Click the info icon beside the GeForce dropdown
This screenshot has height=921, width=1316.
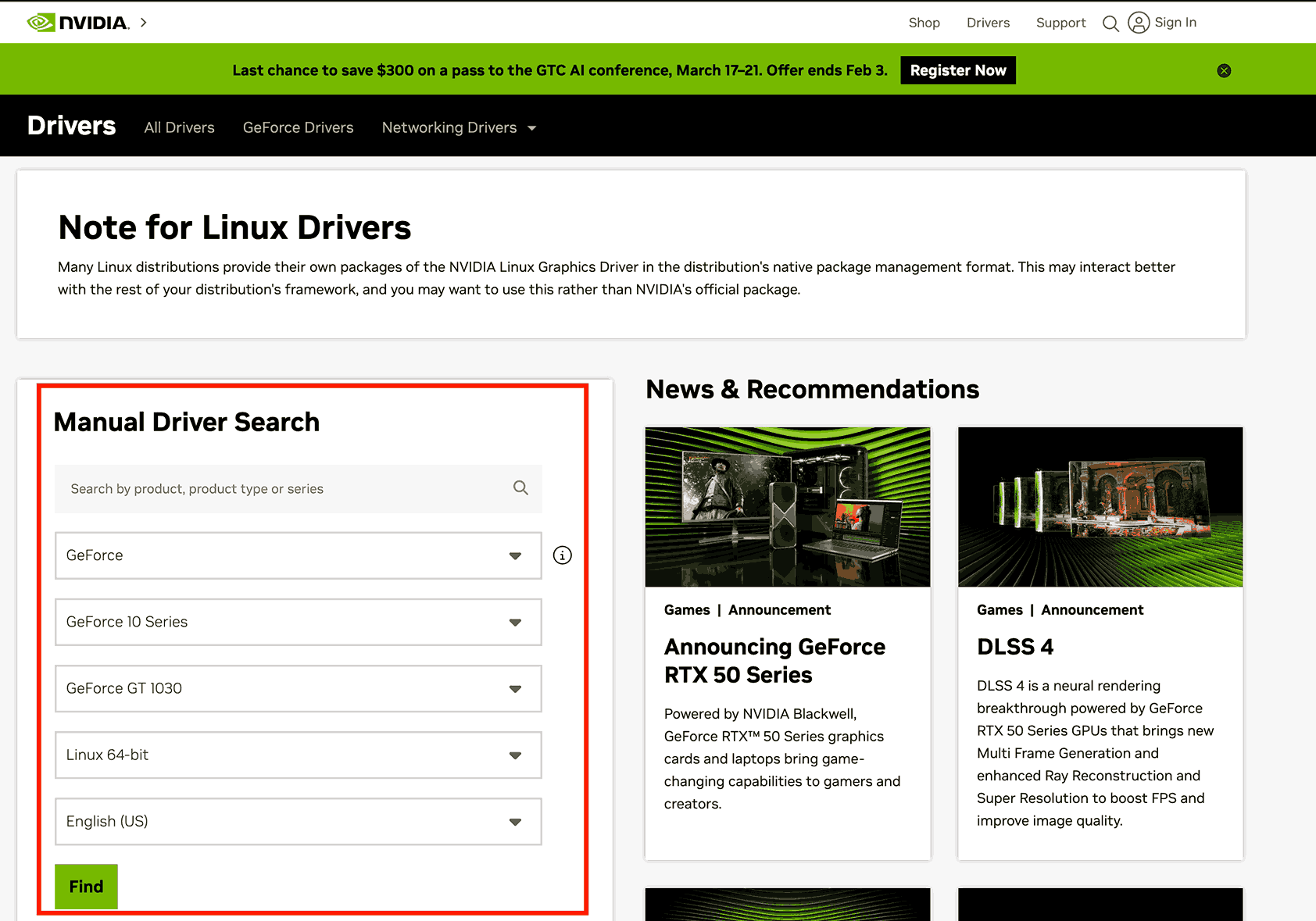(x=562, y=555)
